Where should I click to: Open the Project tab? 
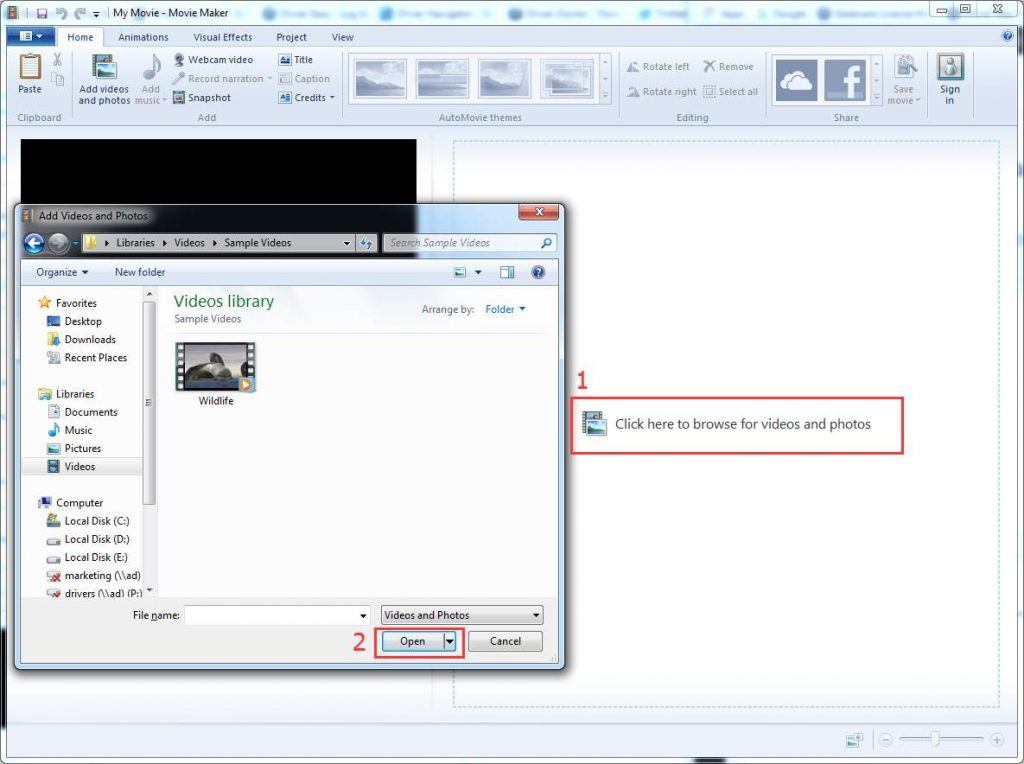291,37
